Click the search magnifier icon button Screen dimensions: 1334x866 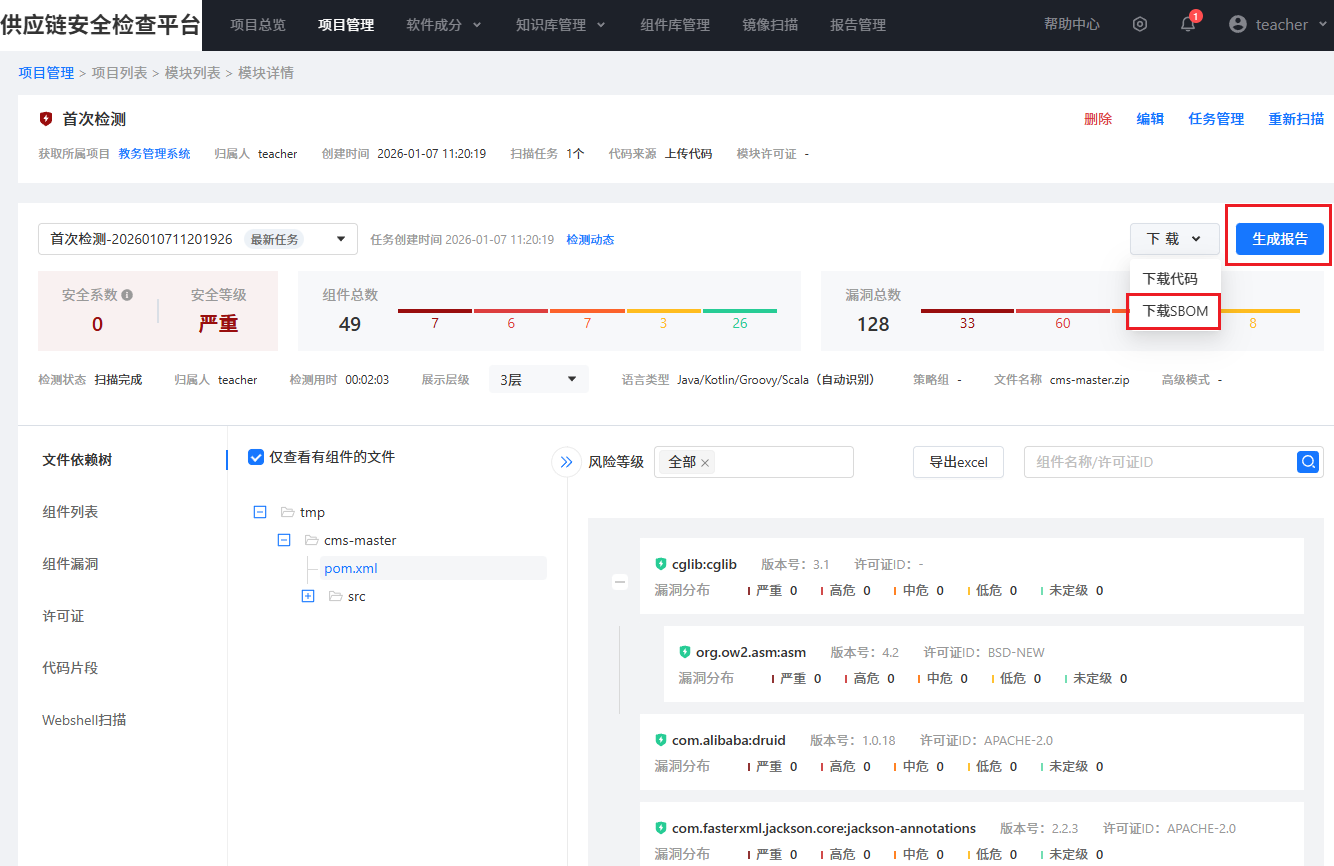(1308, 462)
